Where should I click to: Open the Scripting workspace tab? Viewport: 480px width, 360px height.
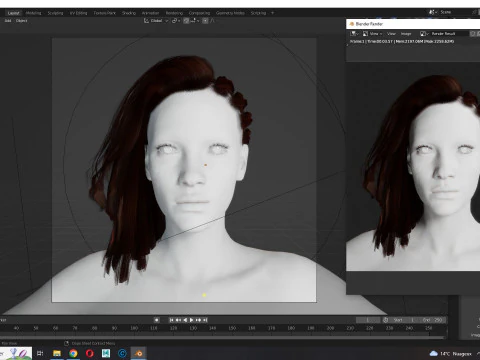[258, 13]
